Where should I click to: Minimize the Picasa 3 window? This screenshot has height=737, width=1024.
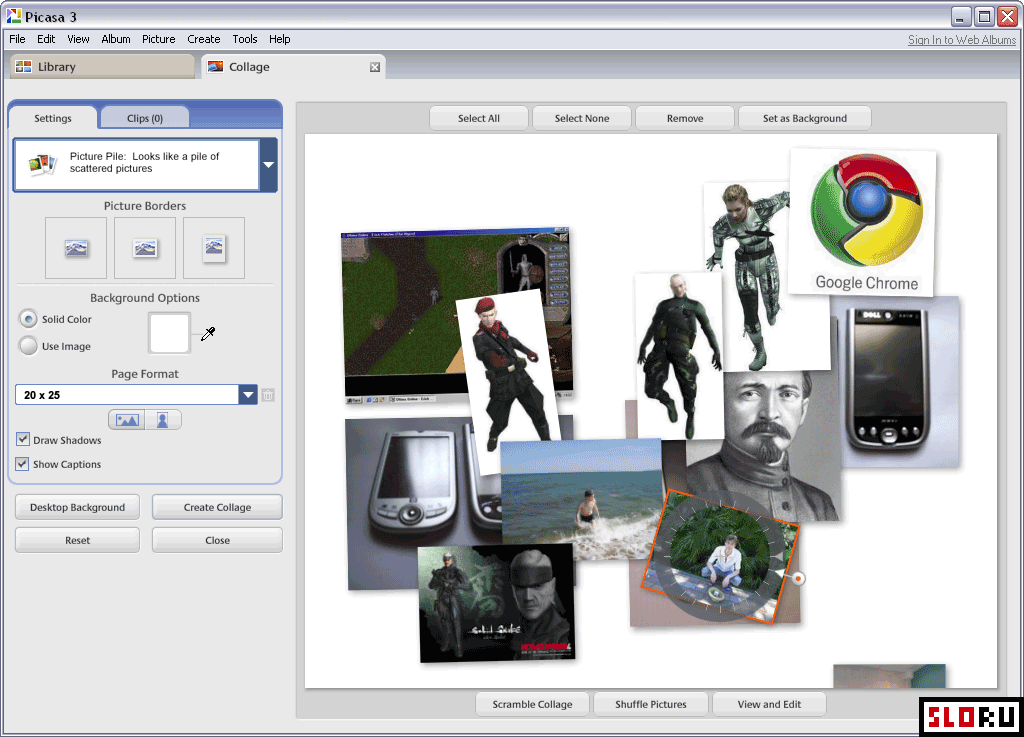[x=959, y=16]
